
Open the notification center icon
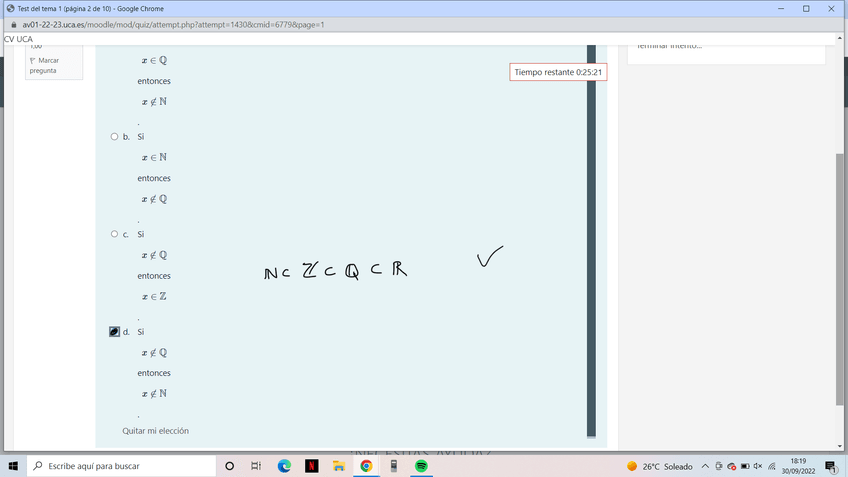(x=831, y=466)
